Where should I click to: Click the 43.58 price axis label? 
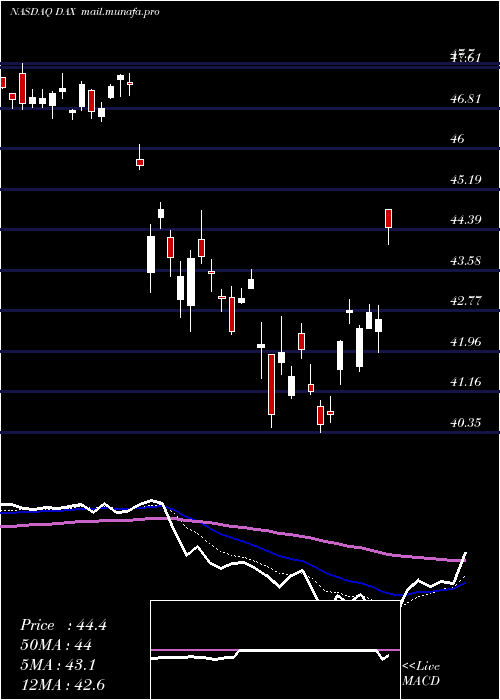[x=466, y=260]
